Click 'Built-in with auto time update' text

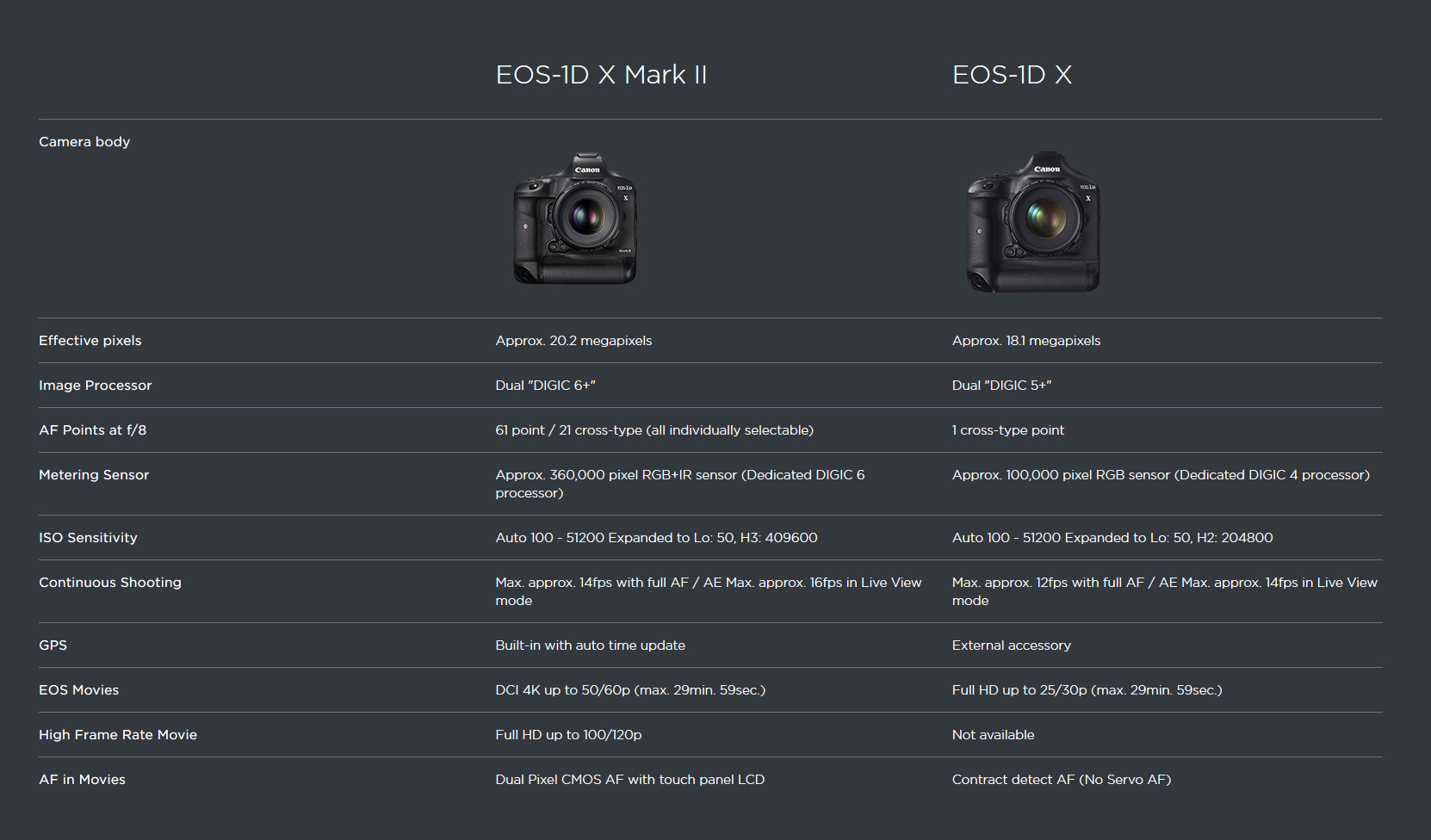[x=590, y=645]
